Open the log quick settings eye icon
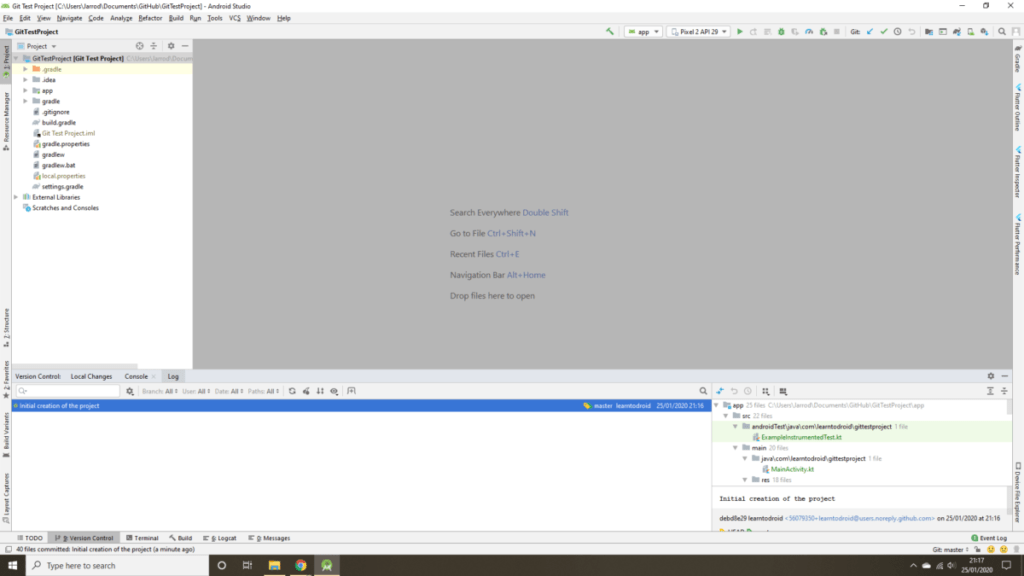Image resolution: width=1024 pixels, height=576 pixels. click(x=334, y=391)
